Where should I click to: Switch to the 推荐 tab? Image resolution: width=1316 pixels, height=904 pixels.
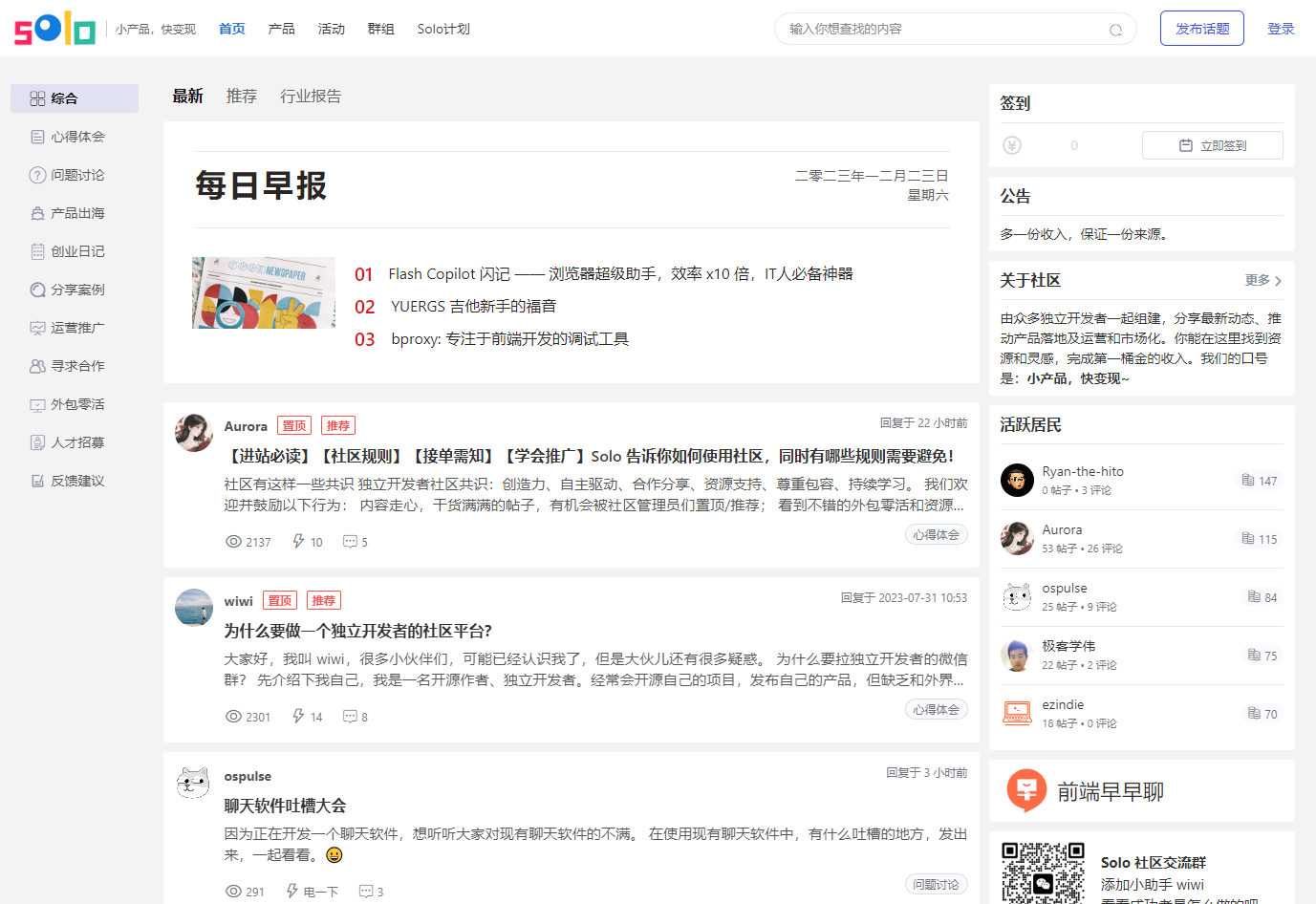242,97
